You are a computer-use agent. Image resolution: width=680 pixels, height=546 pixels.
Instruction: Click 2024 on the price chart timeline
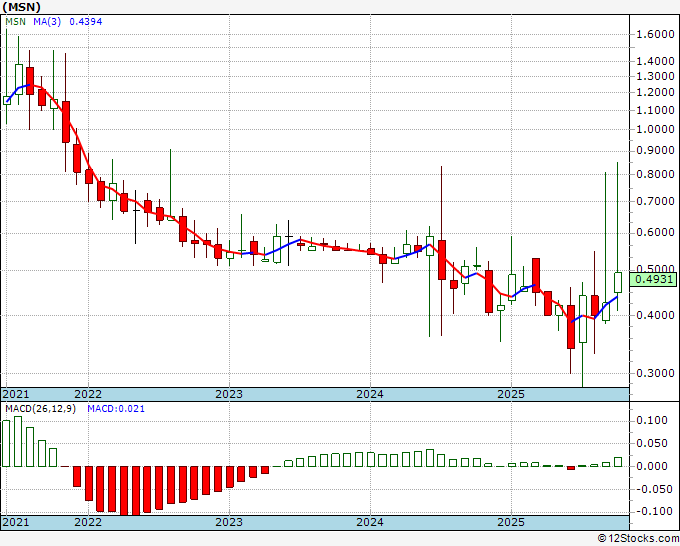(x=370, y=394)
